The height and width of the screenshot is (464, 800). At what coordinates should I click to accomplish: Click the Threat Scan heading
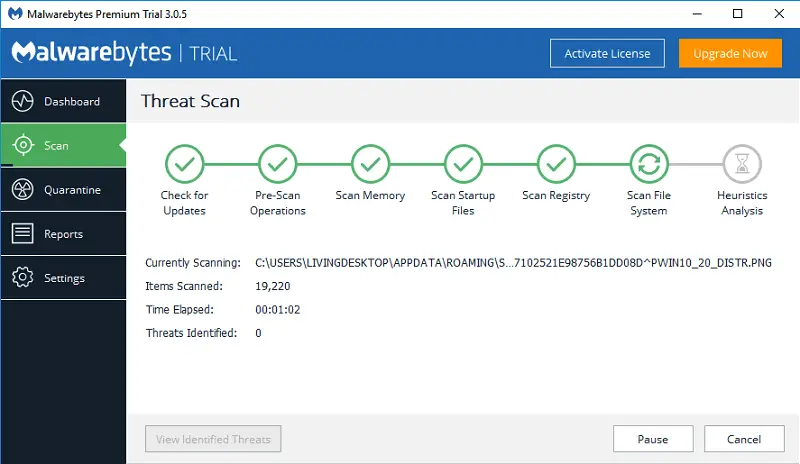click(x=190, y=101)
